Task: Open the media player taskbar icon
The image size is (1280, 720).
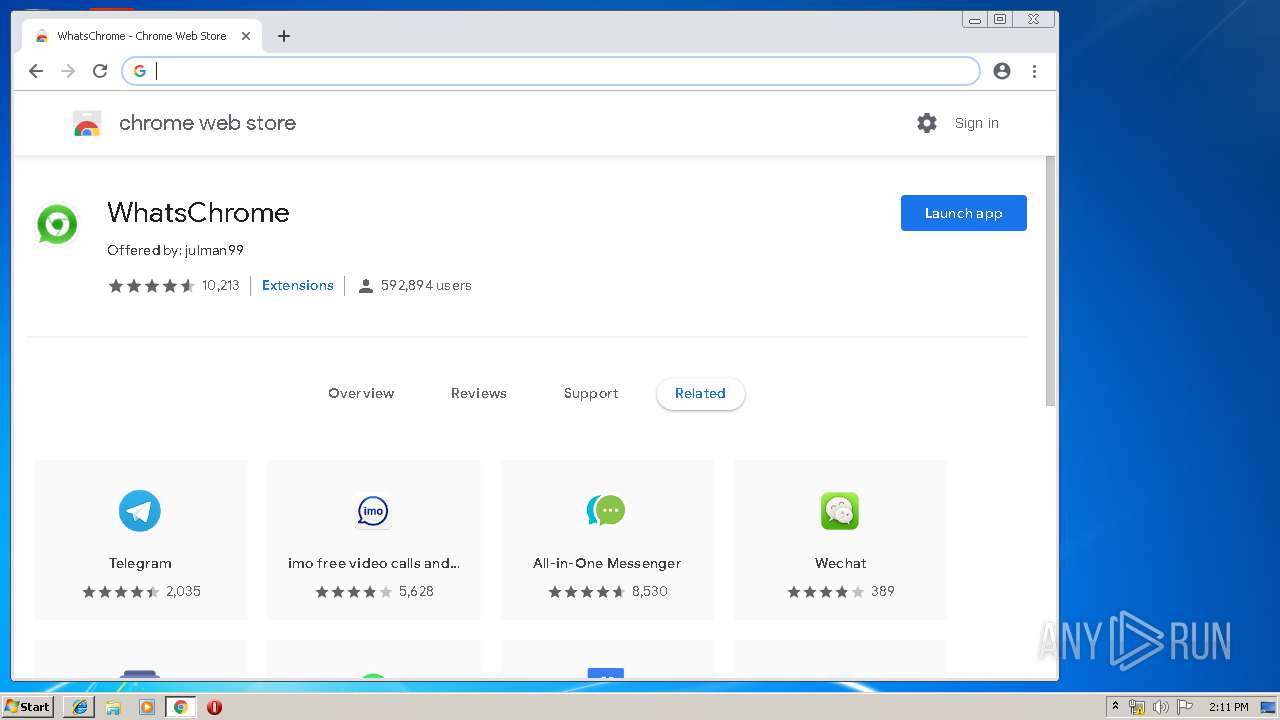Action: 147,707
